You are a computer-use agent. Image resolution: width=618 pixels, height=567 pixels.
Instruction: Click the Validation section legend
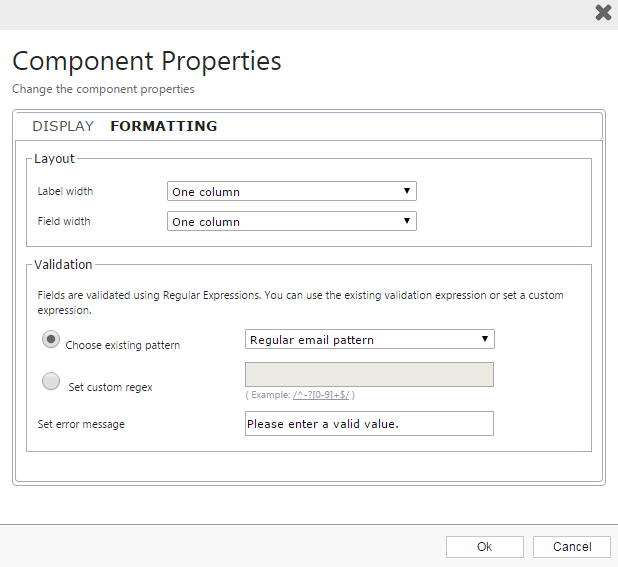tap(63, 264)
